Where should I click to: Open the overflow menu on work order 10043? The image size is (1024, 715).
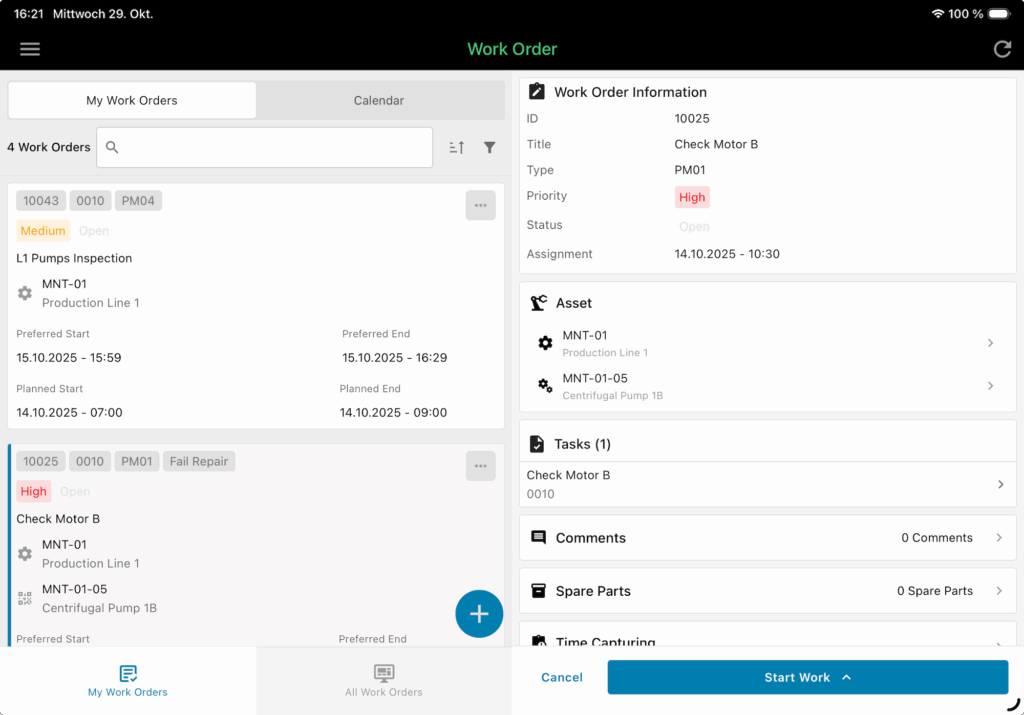pos(480,205)
